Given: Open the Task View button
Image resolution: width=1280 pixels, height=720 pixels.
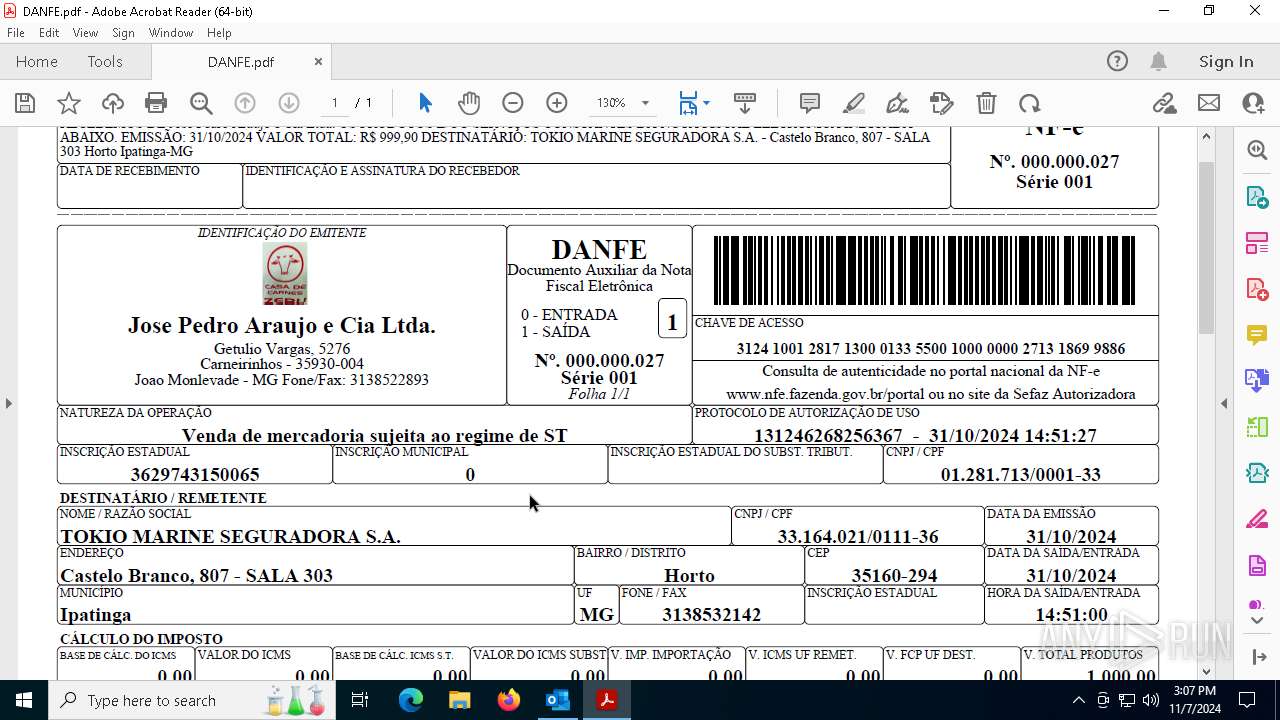Looking at the screenshot, I should tap(360, 700).
